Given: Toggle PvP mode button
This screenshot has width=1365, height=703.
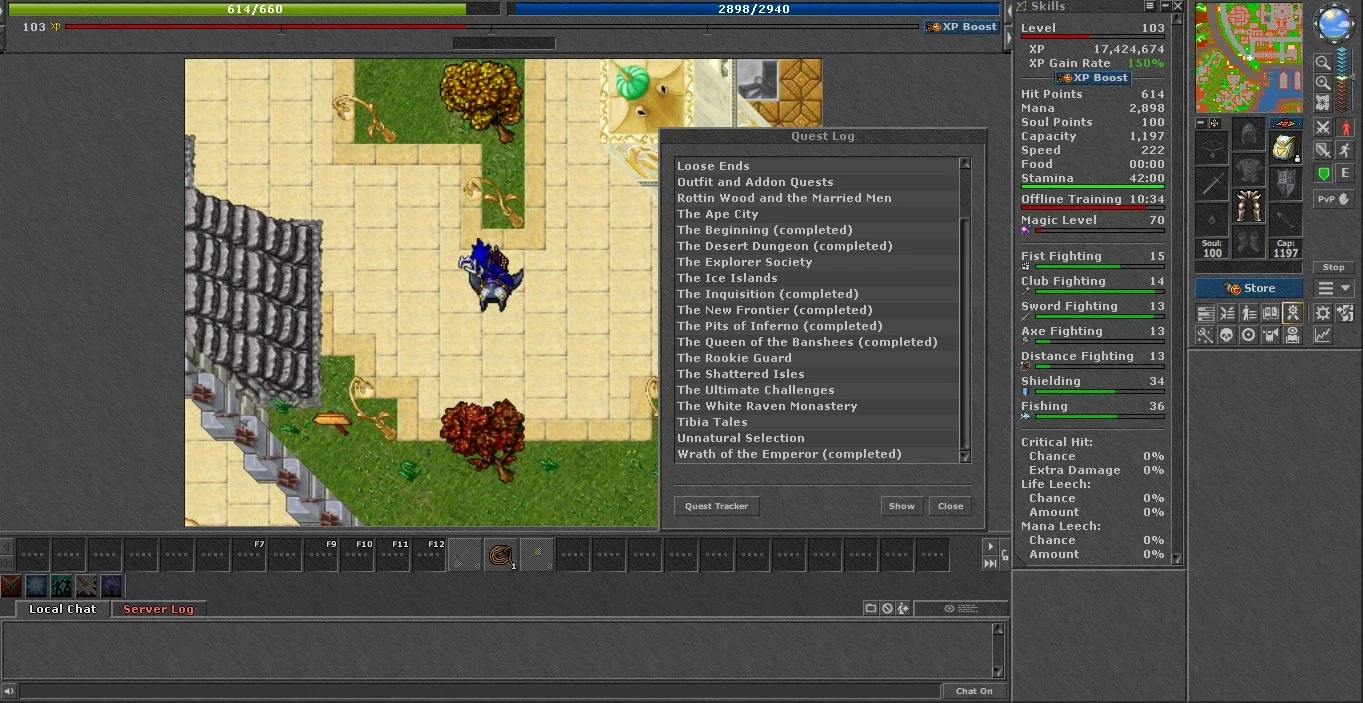Looking at the screenshot, I should pyautogui.click(x=1334, y=199).
